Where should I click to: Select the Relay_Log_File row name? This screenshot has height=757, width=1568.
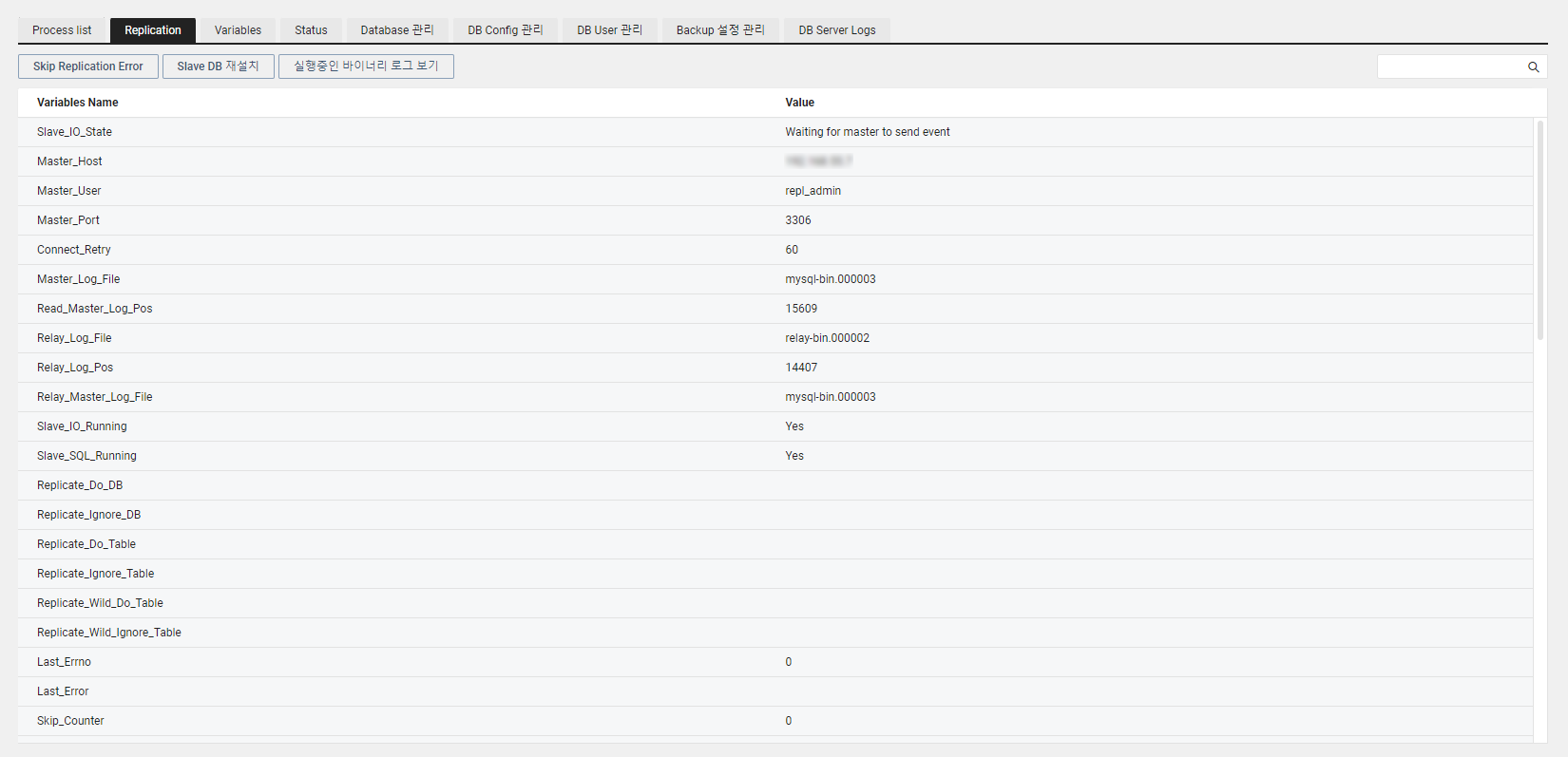pyautogui.click(x=74, y=338)
